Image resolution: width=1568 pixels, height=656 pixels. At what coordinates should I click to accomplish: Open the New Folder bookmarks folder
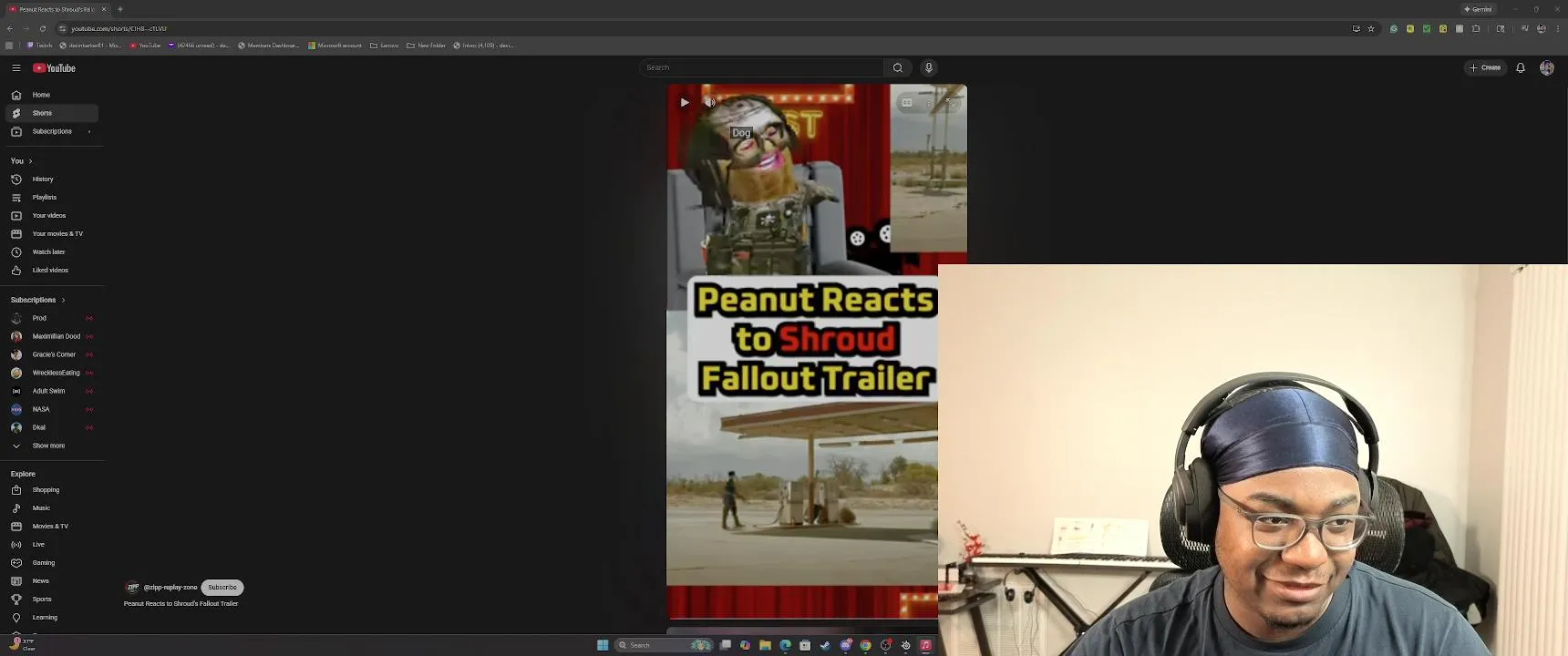click(x=427, y=46)
